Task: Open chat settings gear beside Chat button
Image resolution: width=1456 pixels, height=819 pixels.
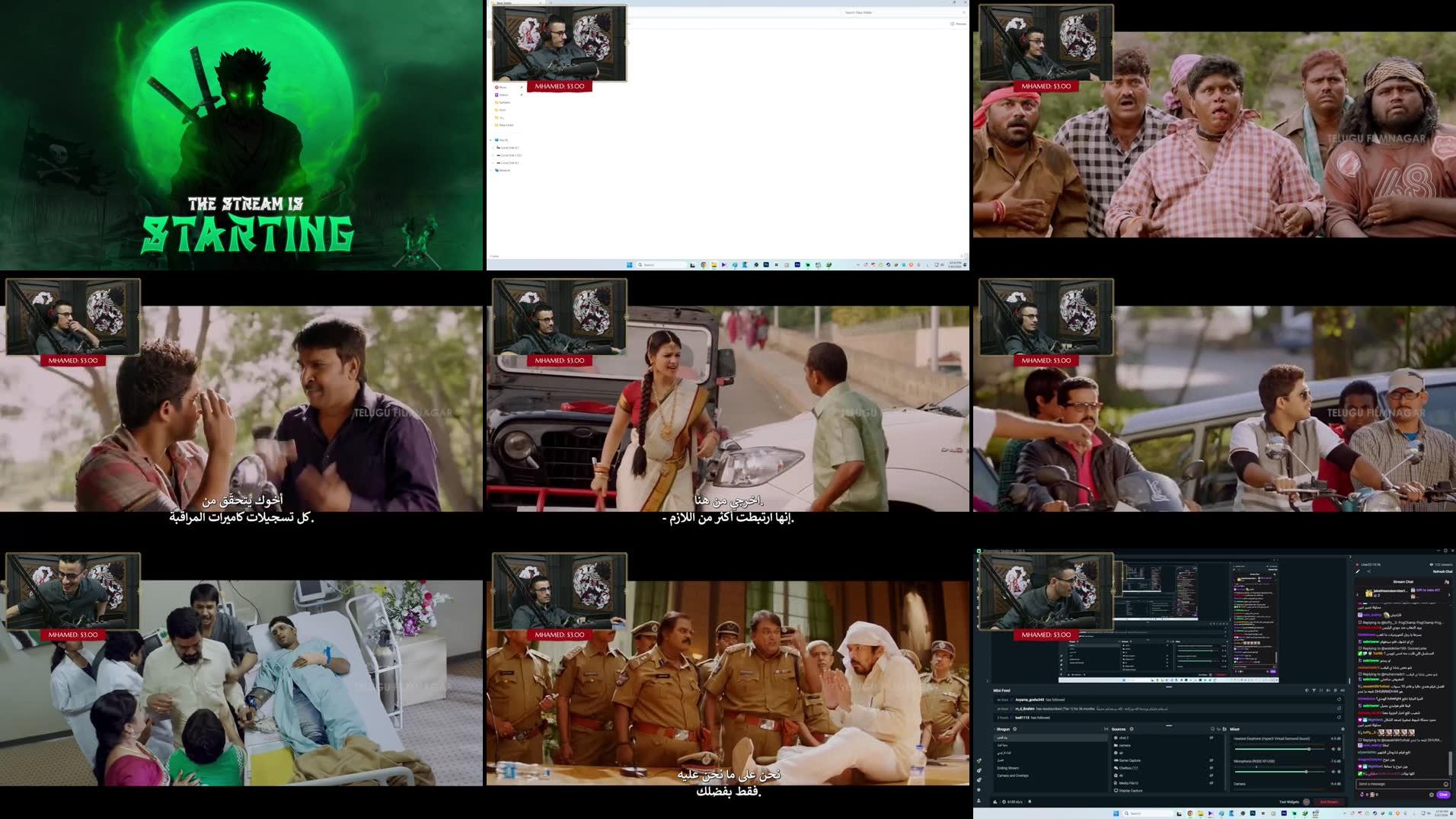Action: pyautogui.click(x=1431, y=795)
